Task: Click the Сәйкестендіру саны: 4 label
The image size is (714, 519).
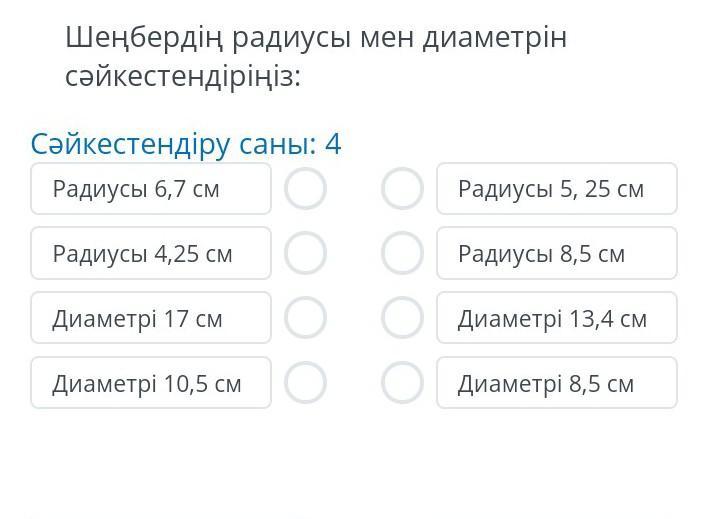Action: [x=186, y=144]
